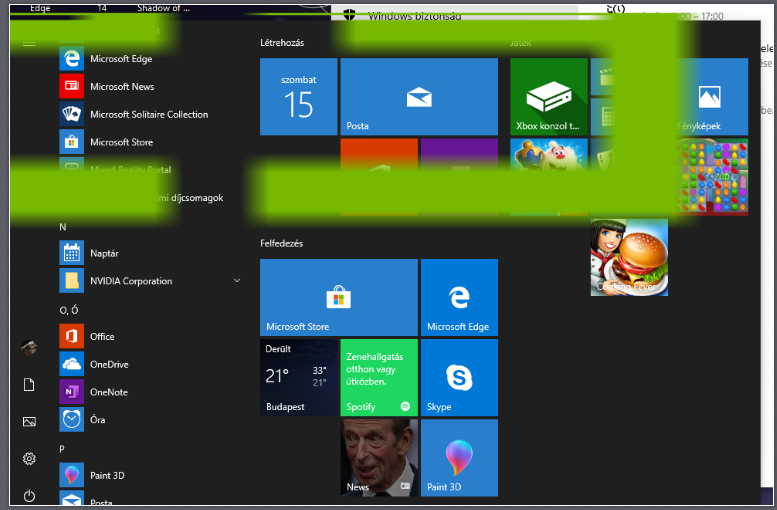Open the Posta mail tile
Image resolution: width=777 pixels, height=510 pixels.
click(419, 97)
